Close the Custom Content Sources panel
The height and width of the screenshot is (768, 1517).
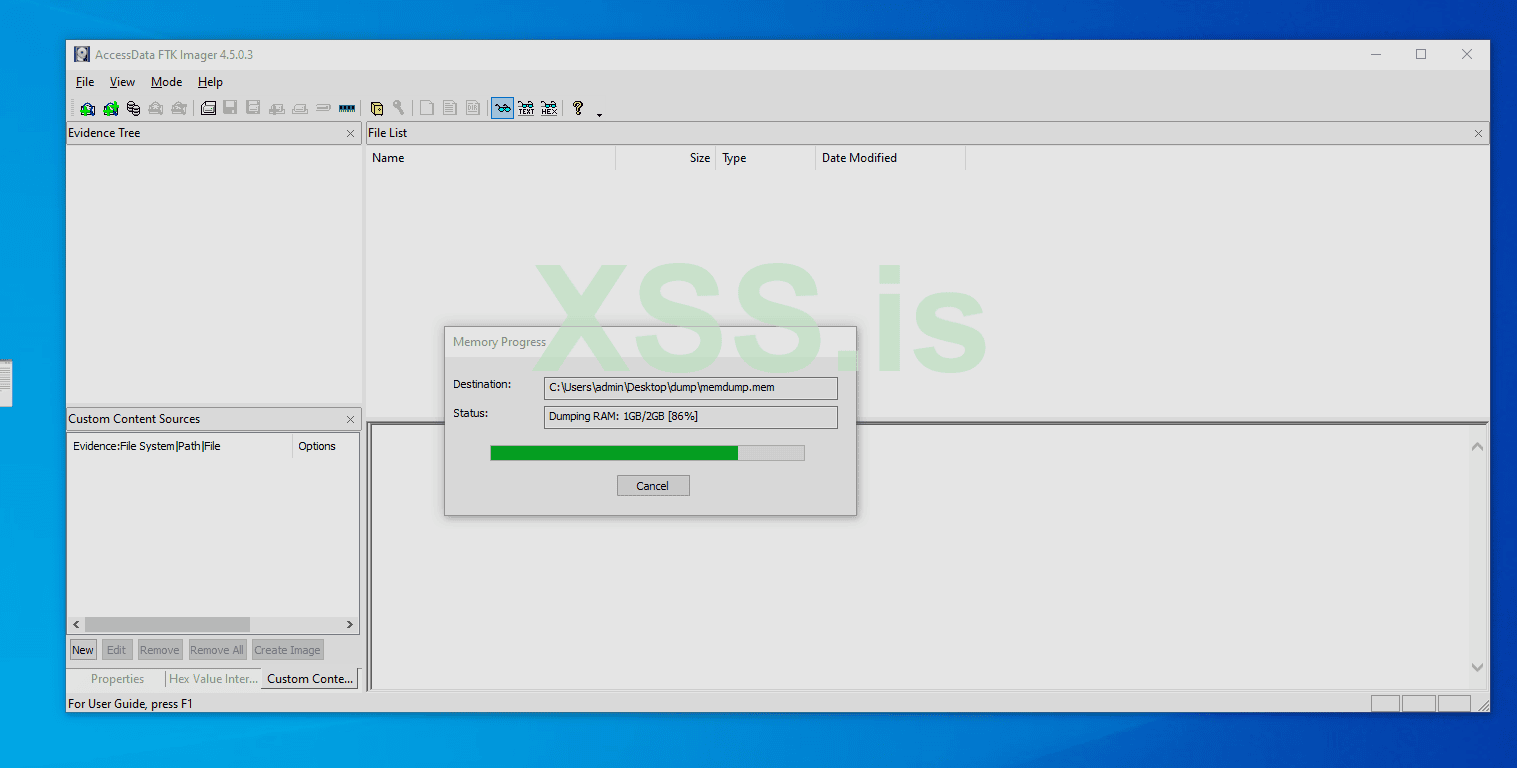point(350,419)
